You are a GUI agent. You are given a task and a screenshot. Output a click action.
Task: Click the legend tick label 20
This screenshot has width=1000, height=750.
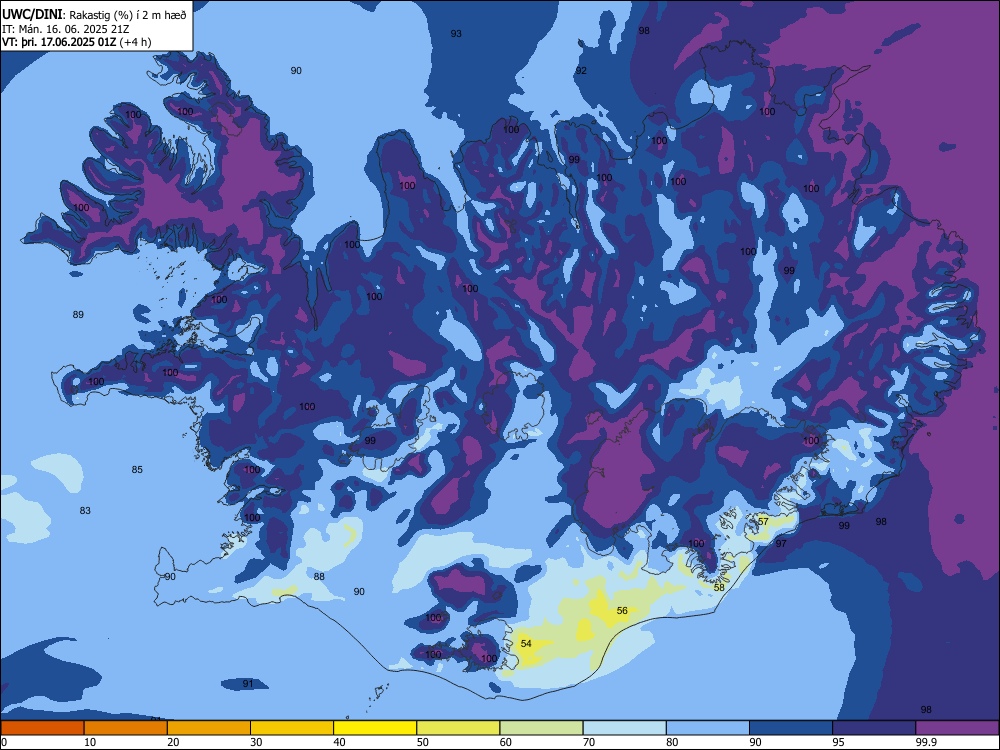click(173, 742)
